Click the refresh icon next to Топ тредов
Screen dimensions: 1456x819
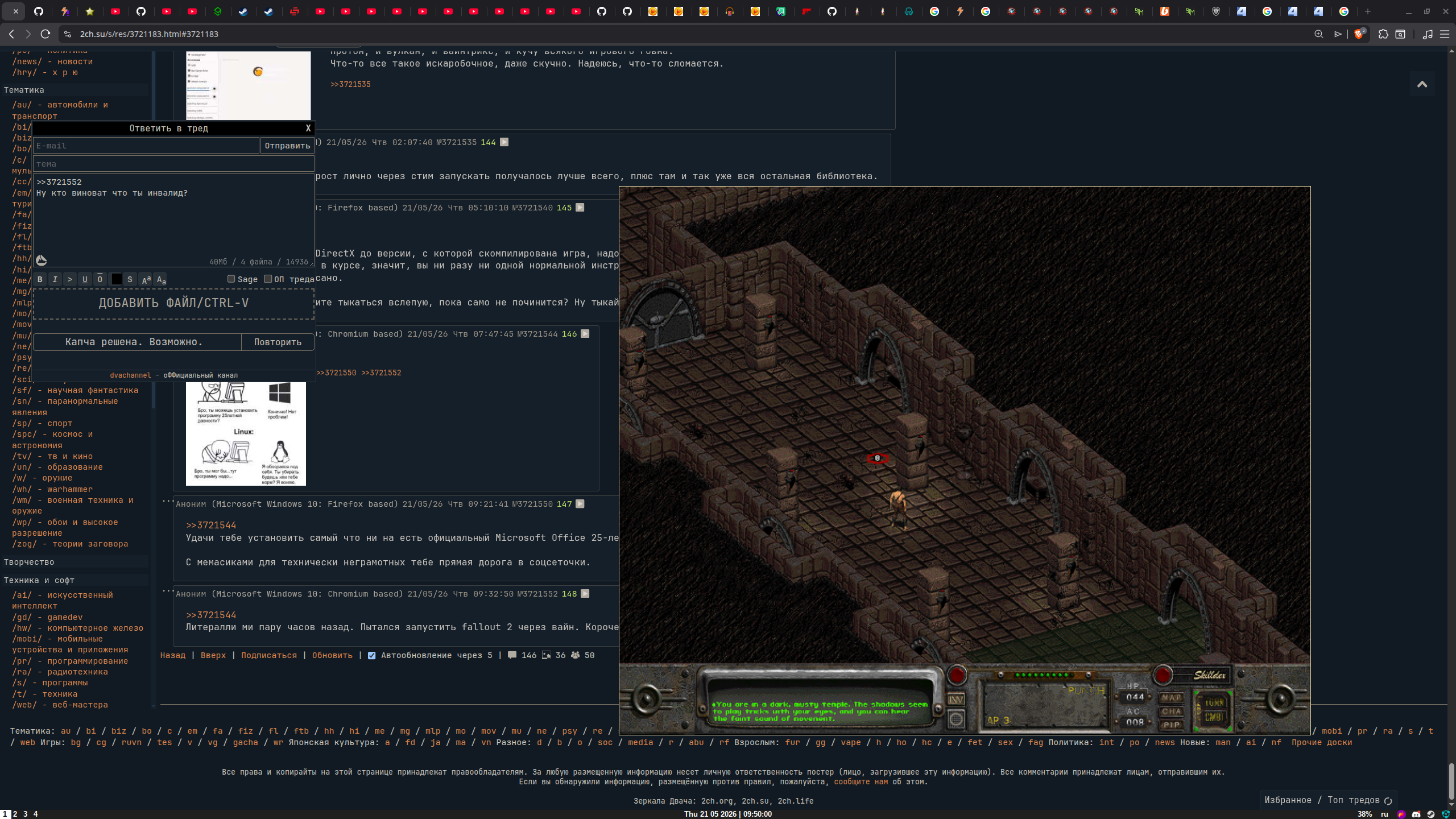(1388, 801)
